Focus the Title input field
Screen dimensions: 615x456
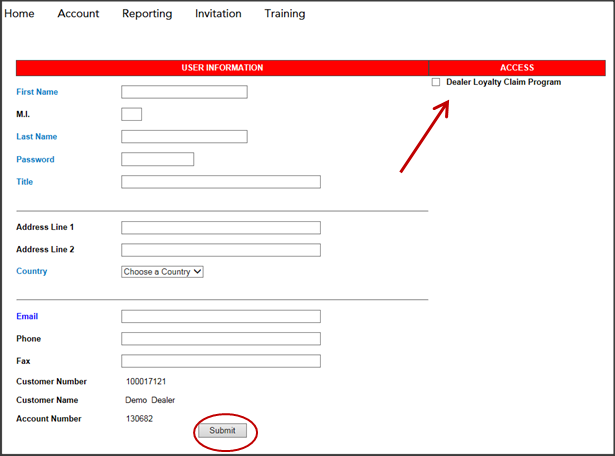tap(220, 182)
